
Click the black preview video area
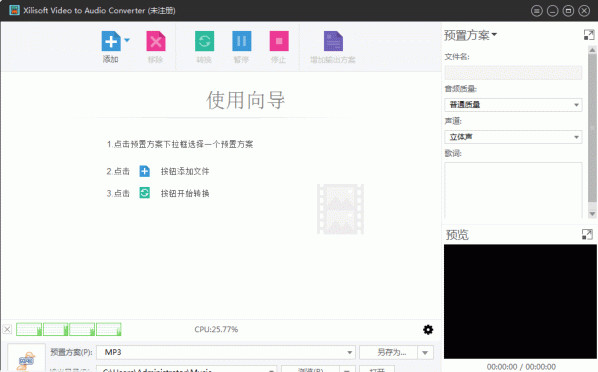[x=520, y=301]
